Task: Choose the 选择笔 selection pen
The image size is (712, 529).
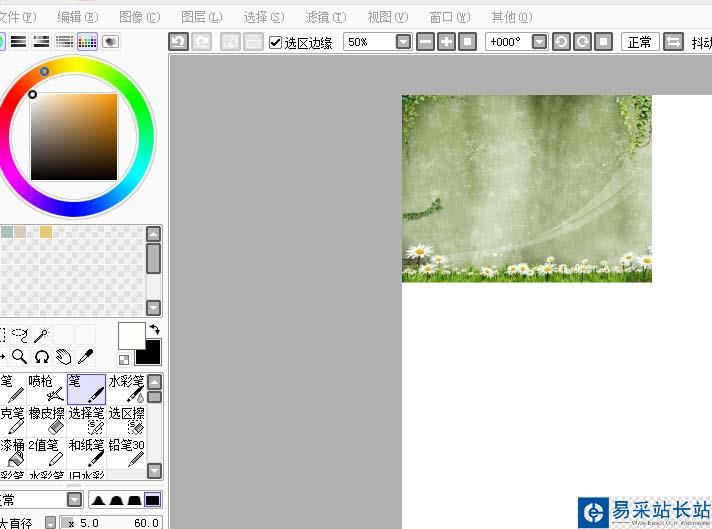Action: pos(86,421)
